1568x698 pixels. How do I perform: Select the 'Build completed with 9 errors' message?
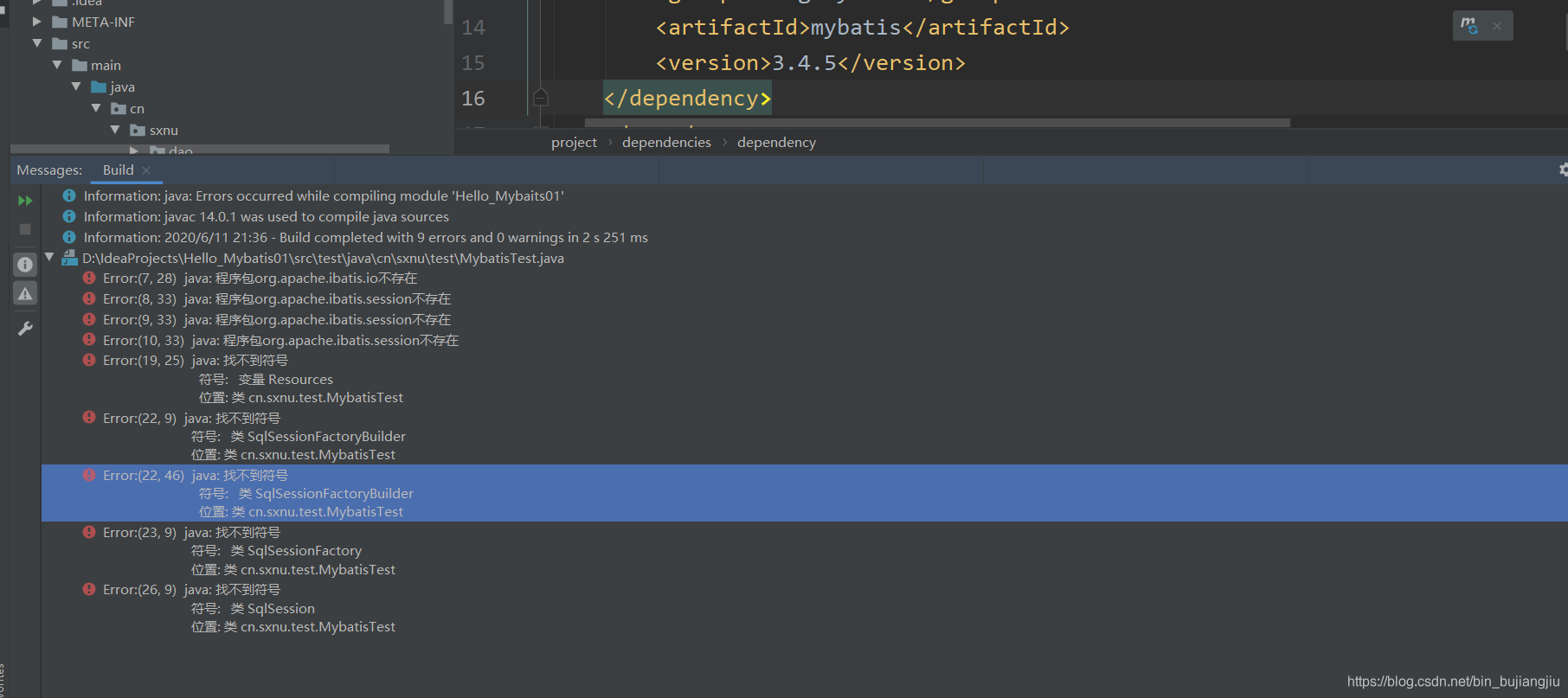[365, 238]
